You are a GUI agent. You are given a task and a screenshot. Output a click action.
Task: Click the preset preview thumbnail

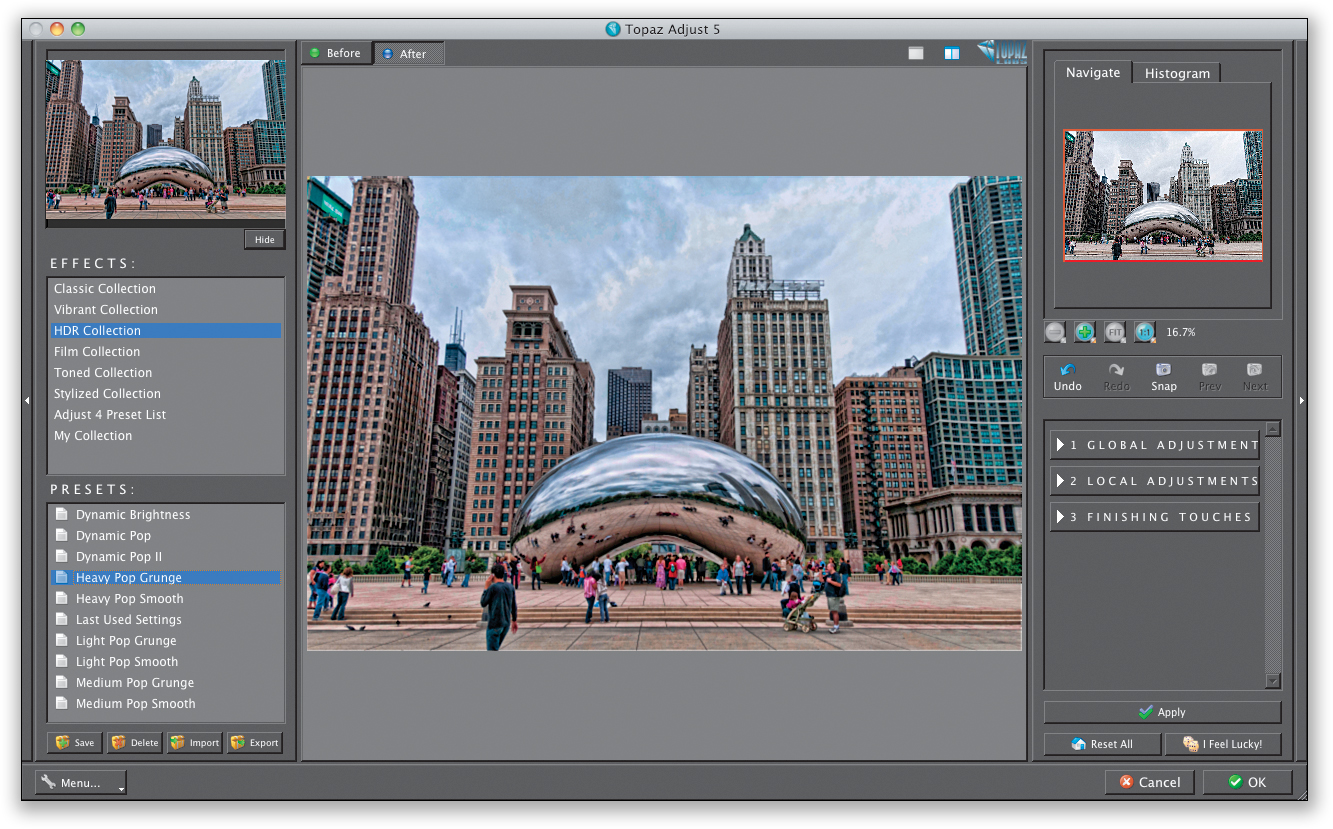click(166, 139)
